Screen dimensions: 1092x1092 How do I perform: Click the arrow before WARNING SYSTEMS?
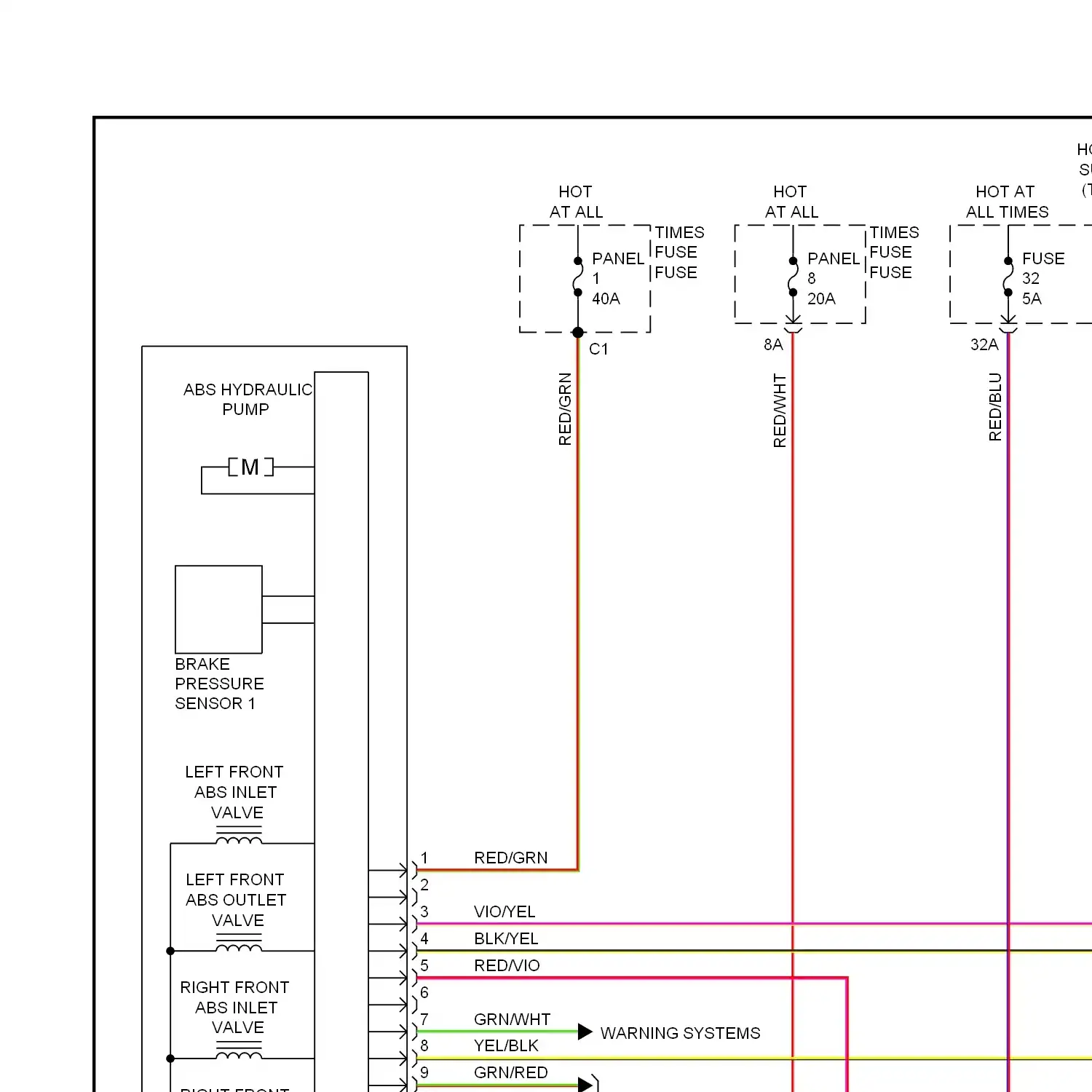click(585, 1032)
